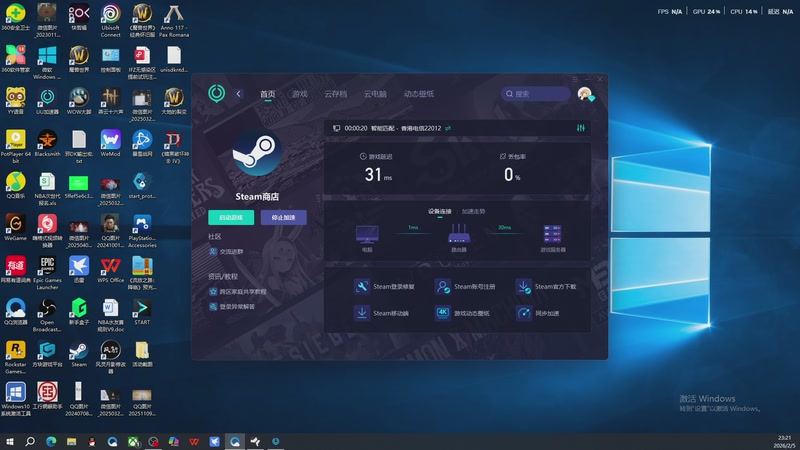Click the 电脑 monitor icon
This screenshot has height=450, width=800.
367,235
